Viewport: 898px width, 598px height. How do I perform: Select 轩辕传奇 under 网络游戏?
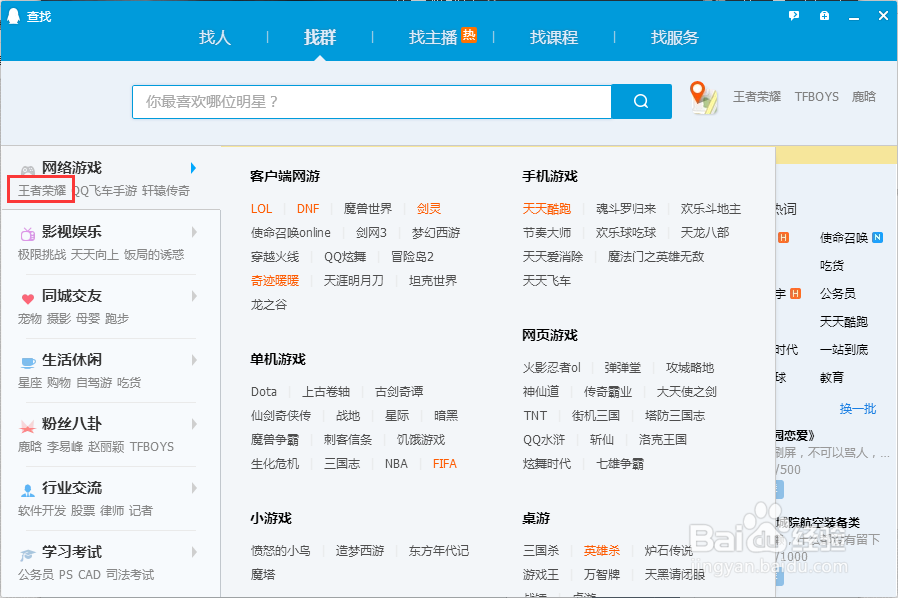pyautogui.click(x=166, y=190)
